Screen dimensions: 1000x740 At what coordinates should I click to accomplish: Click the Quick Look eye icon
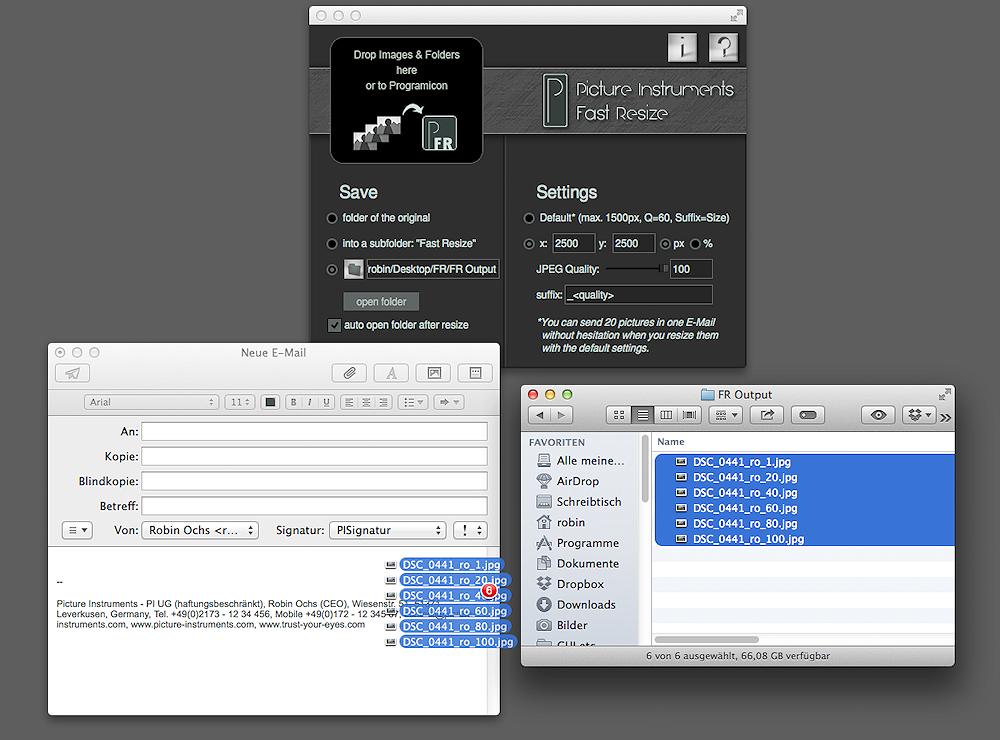click(x=878, y=415)
